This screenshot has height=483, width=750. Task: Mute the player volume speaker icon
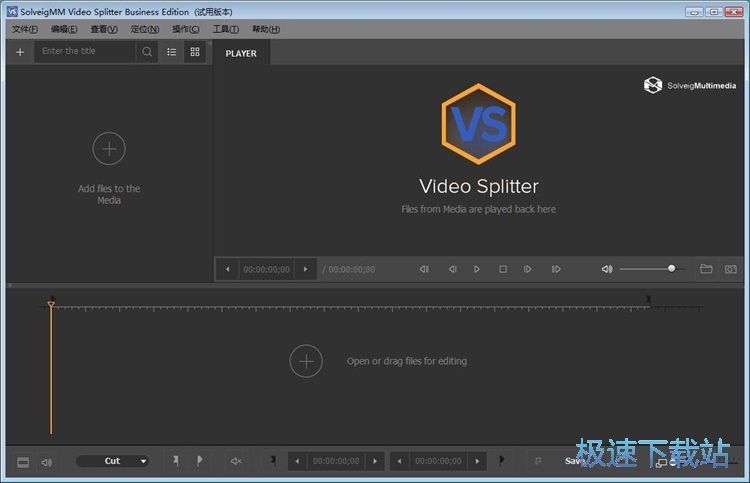click(607, 269)
